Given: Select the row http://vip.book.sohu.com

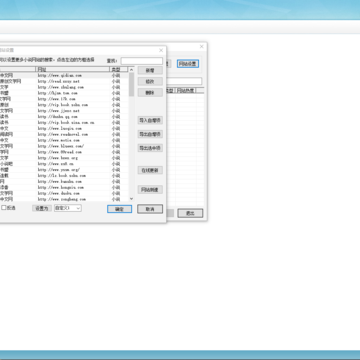Looking at the screenshot, I should click(x=63, y=105).
